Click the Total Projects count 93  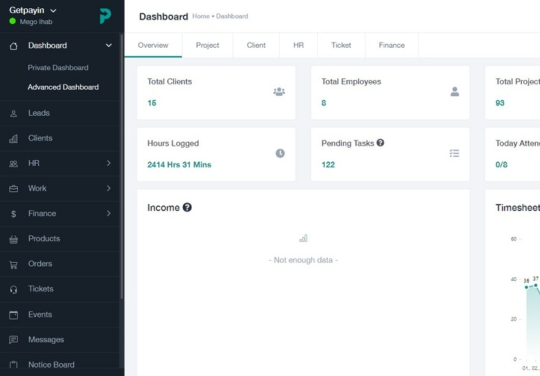[500, 103]
